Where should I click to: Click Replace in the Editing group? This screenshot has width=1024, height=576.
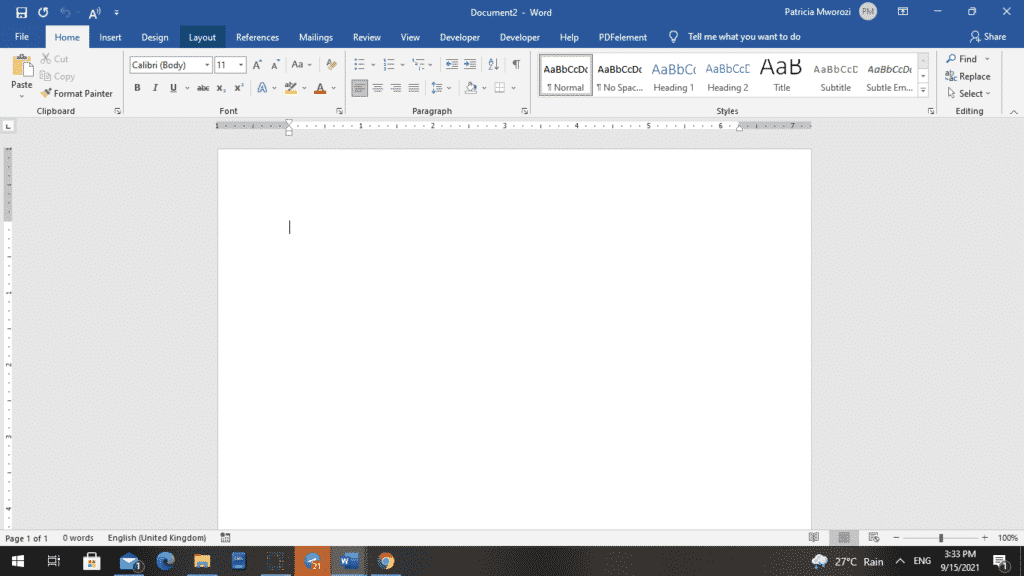[968, 76]
